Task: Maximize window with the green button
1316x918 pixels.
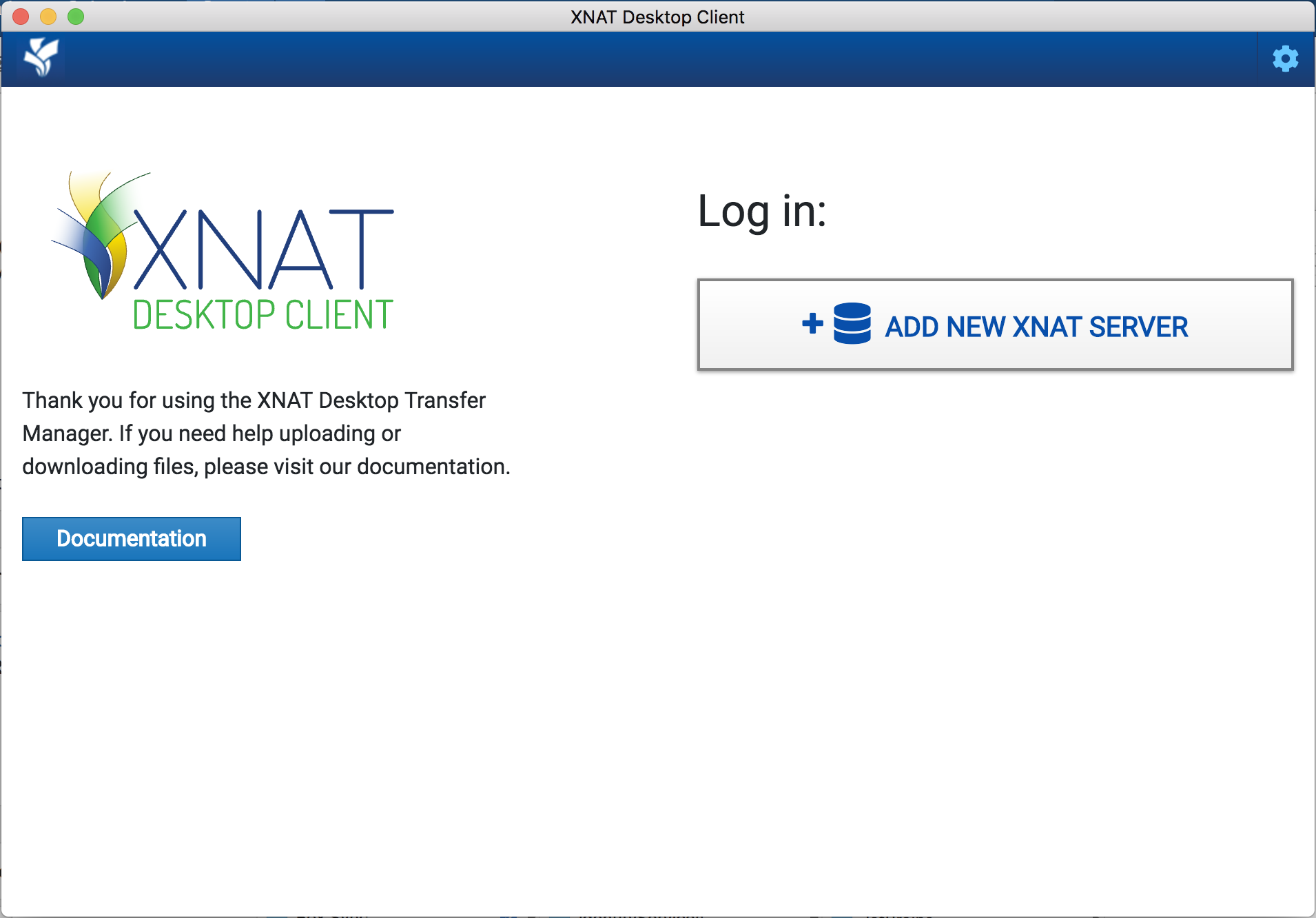Action: [x=76, y=17]
